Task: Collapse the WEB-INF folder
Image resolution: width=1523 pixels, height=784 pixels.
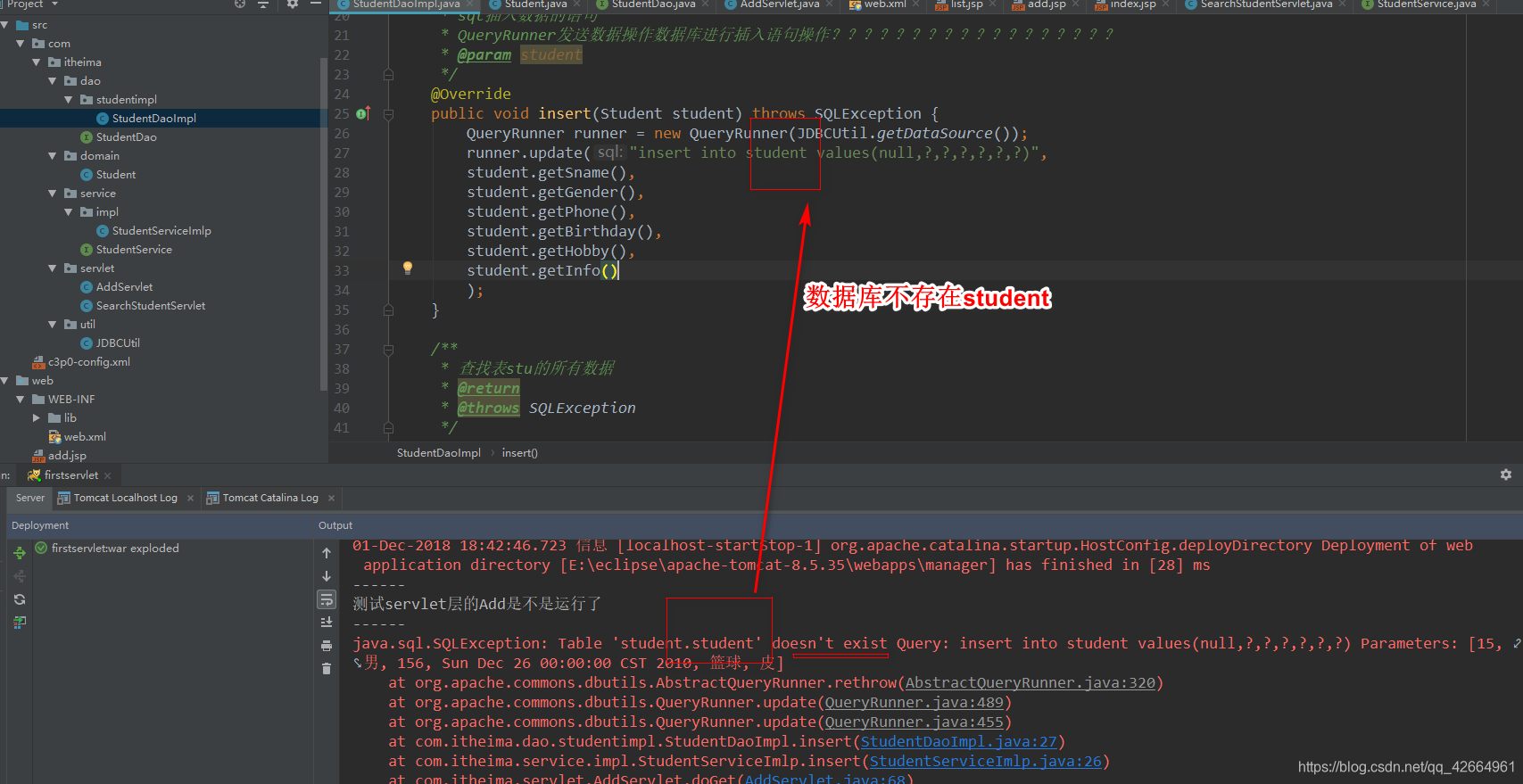Action: (x=21, y=400)
